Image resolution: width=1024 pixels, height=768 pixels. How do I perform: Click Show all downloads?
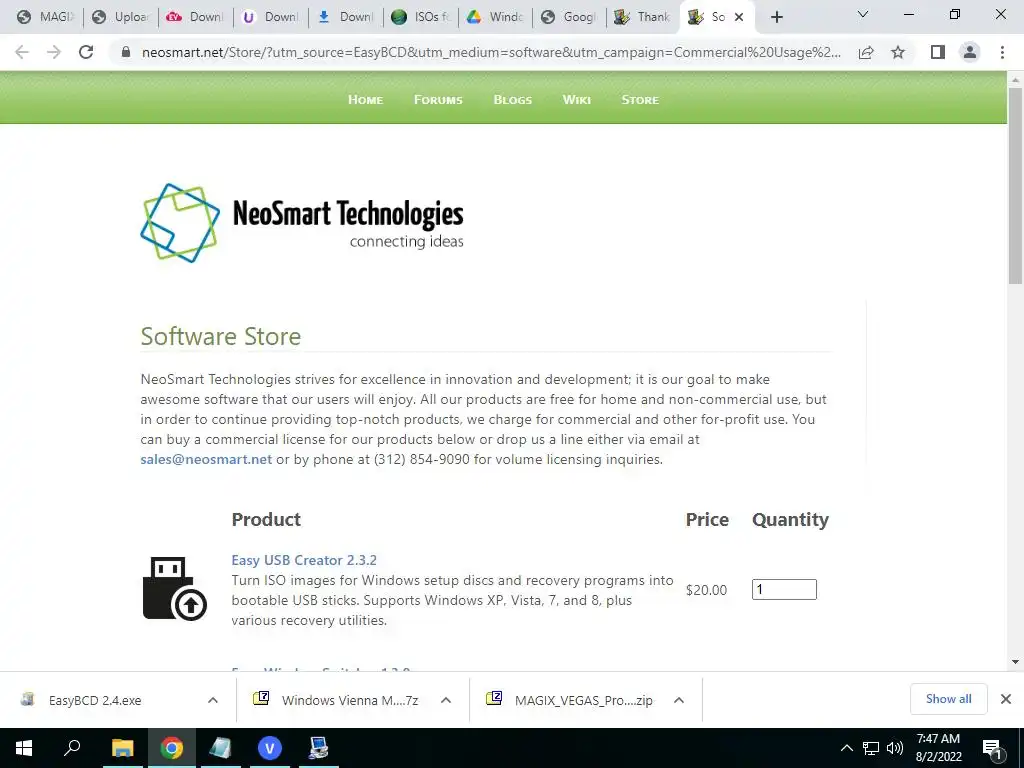pyautogui.click(x=948, y=699)
